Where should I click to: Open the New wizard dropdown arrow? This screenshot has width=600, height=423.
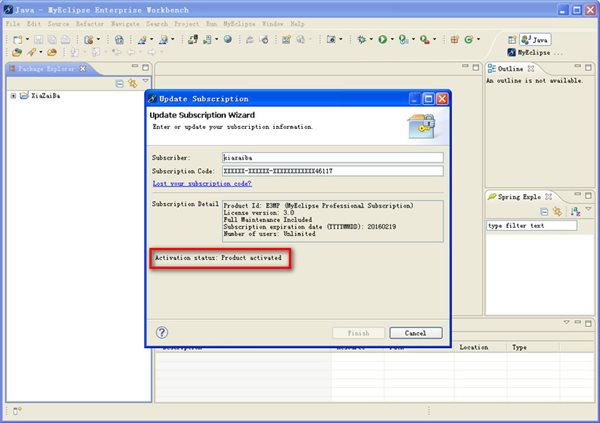click(27, 39)
